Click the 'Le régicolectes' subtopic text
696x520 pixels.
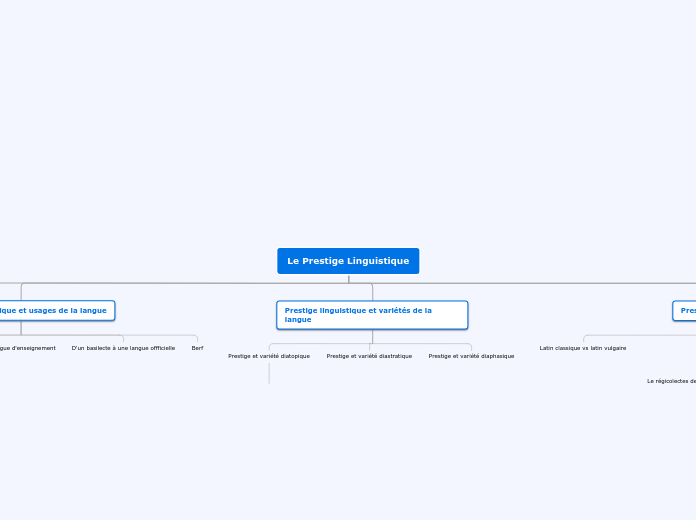(x=671, y=381)
